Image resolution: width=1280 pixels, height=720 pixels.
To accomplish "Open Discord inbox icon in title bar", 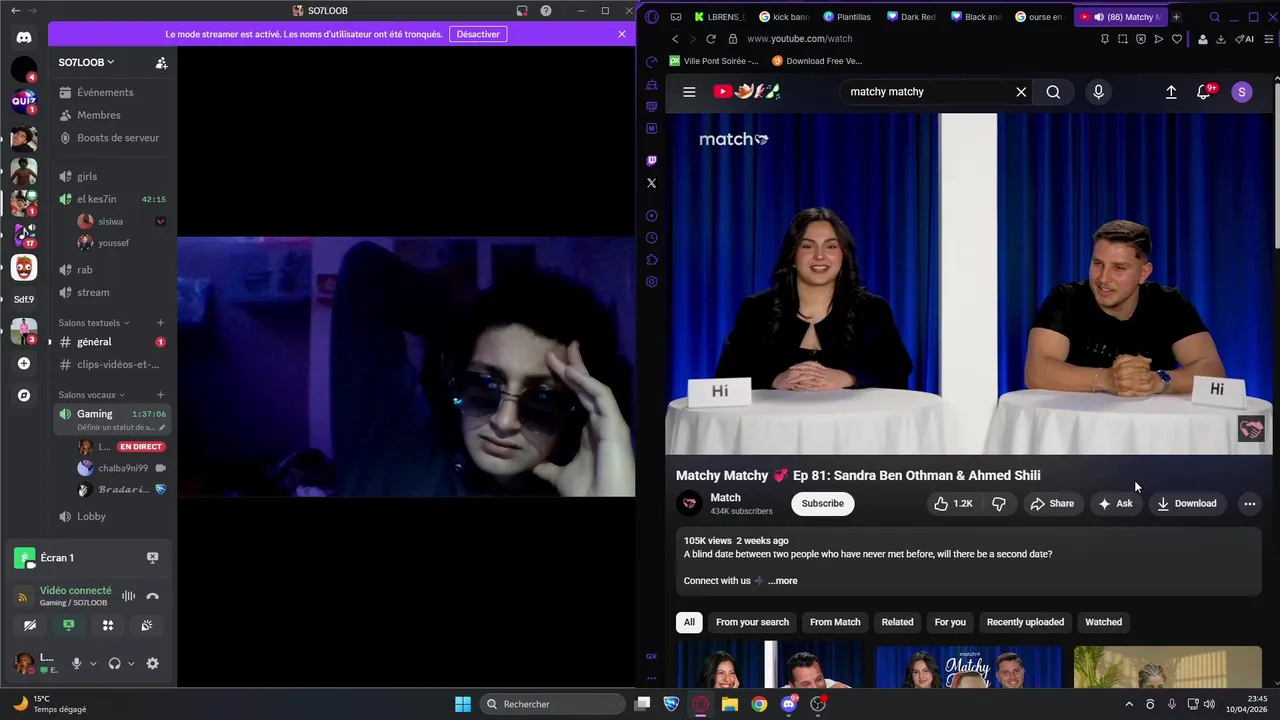I will click(522, 10).
